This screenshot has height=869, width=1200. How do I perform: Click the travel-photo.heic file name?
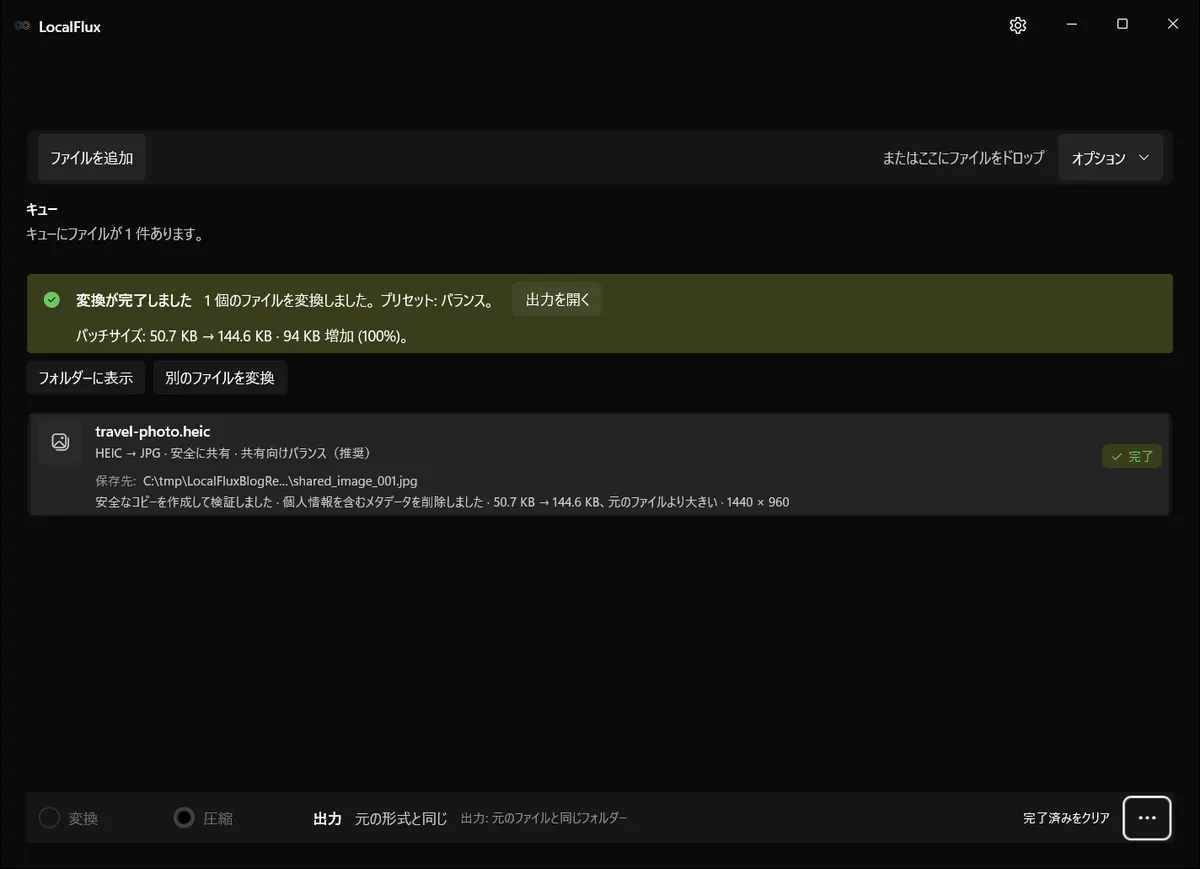tap(153, 432)
